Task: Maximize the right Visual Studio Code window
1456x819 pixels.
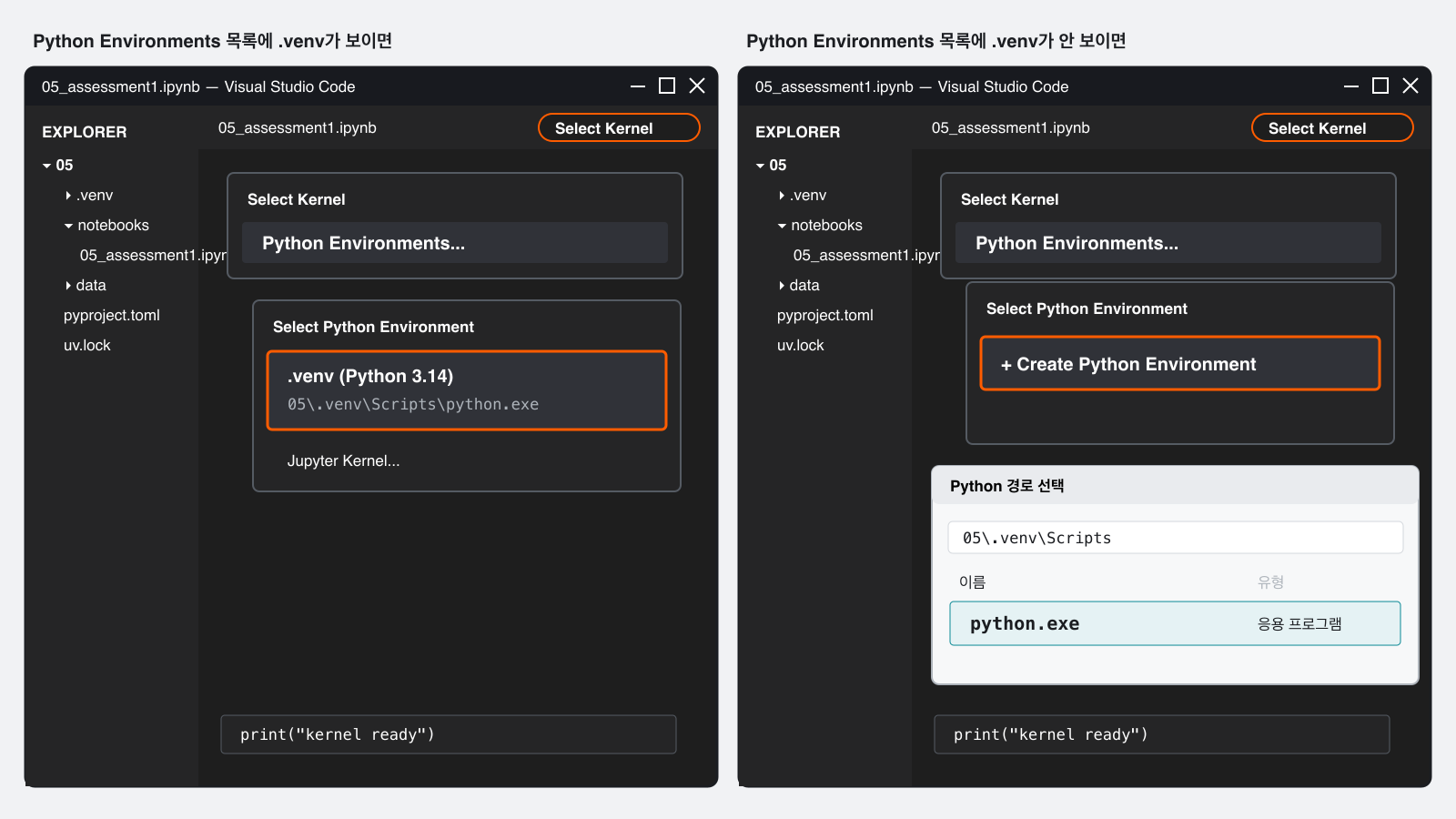Action: click(1380, 86)
